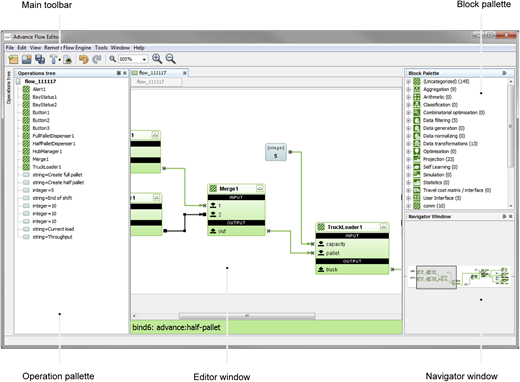Click the Self Learning category icon
This screenshot has width=520, height=382.
click(x=417, y=167)
